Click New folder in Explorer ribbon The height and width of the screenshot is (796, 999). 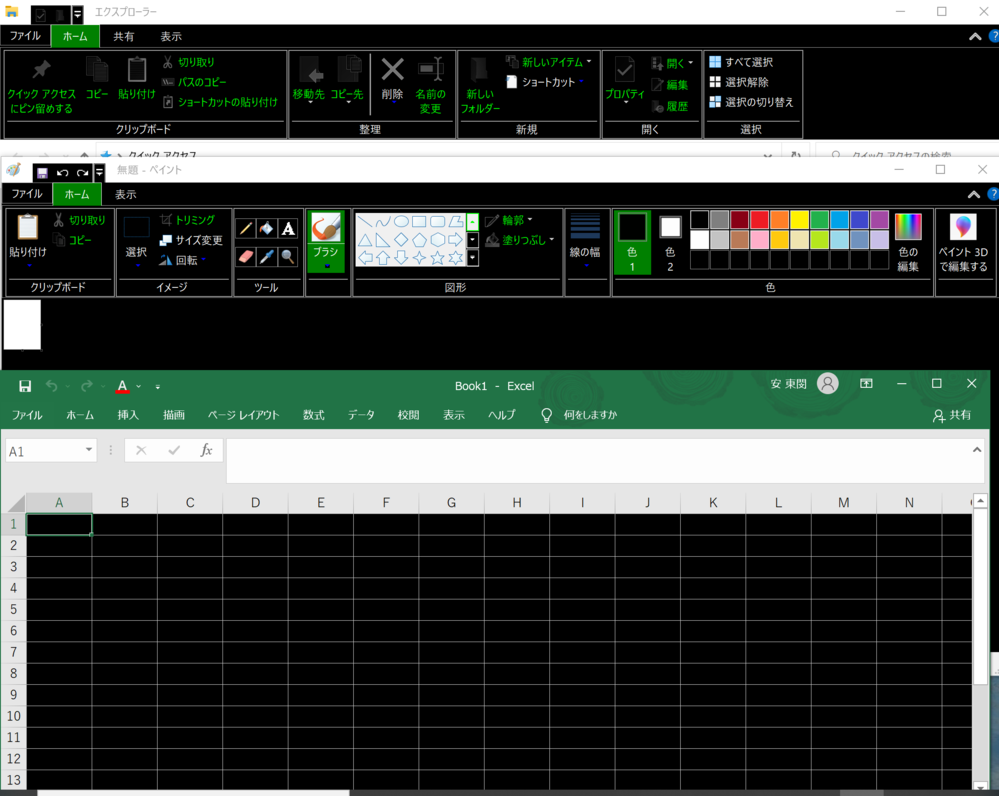pos(480,85)
